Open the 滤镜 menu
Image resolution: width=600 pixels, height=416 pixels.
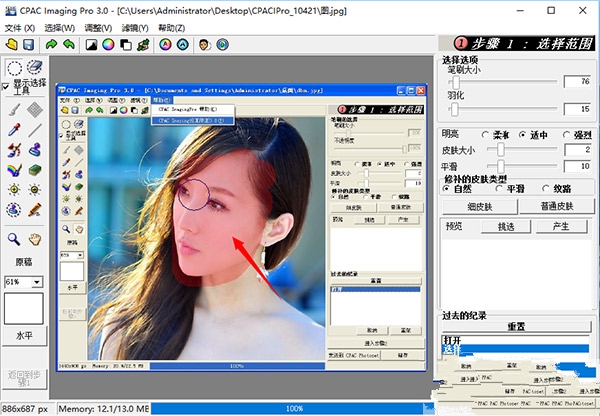pyautogui.click(x=135, y=28)
